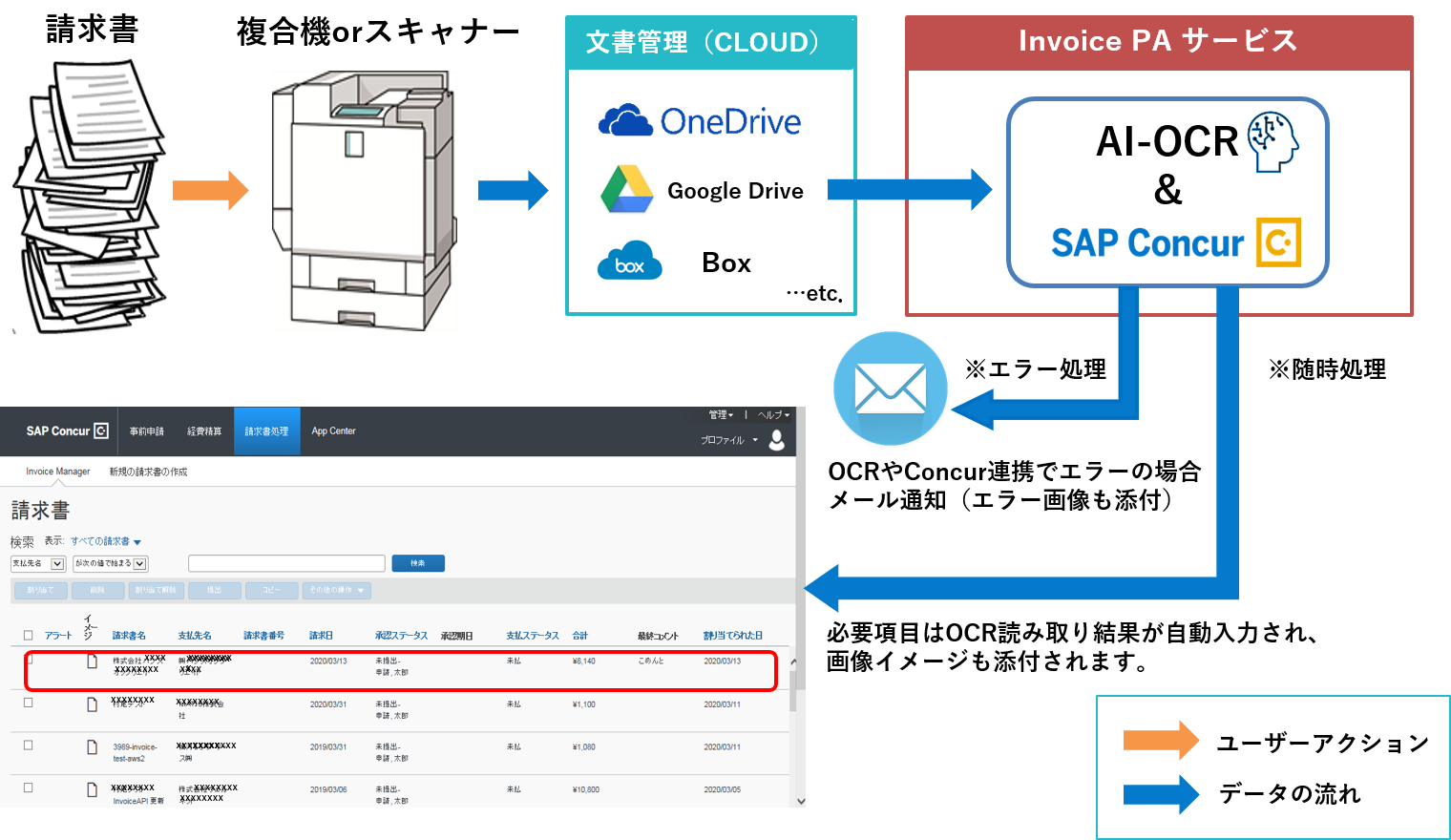
Task: Switch to the 経費精算 tab
Action: tap(204, 431)
